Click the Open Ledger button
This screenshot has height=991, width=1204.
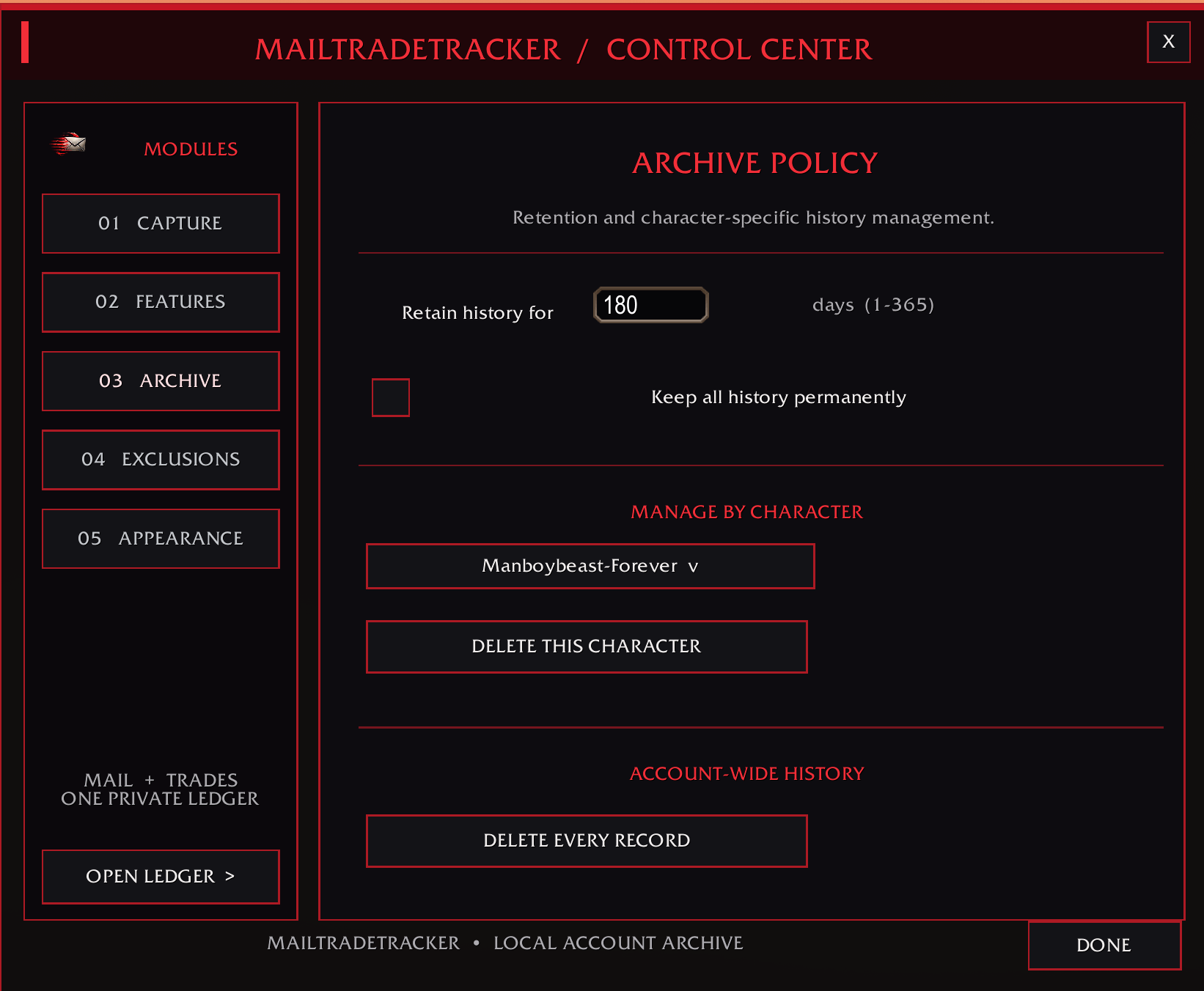coord(161,877)
